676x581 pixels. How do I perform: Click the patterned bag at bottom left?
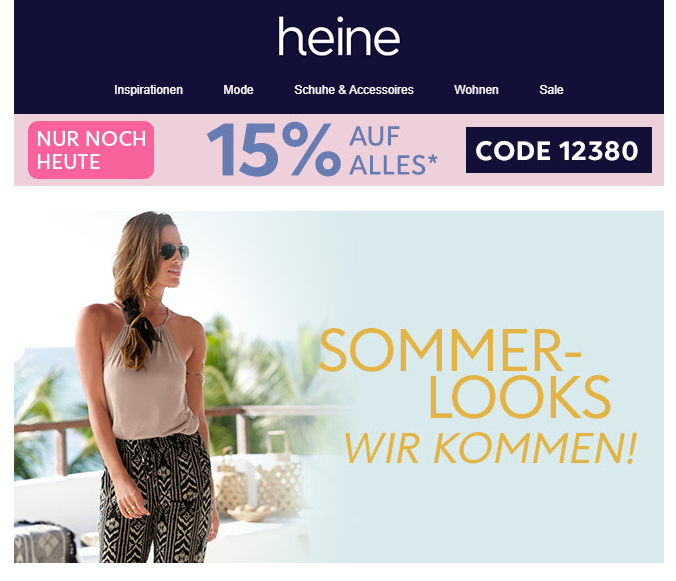45,542
